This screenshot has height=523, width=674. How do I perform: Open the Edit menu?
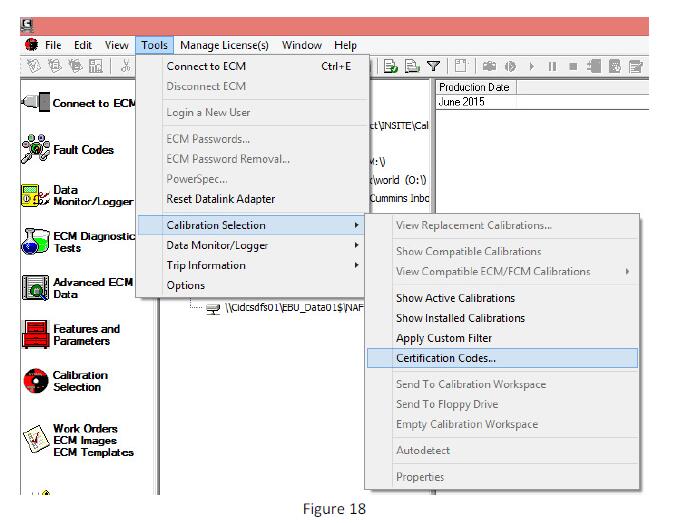pyautogui.click(x=83, y=45)
